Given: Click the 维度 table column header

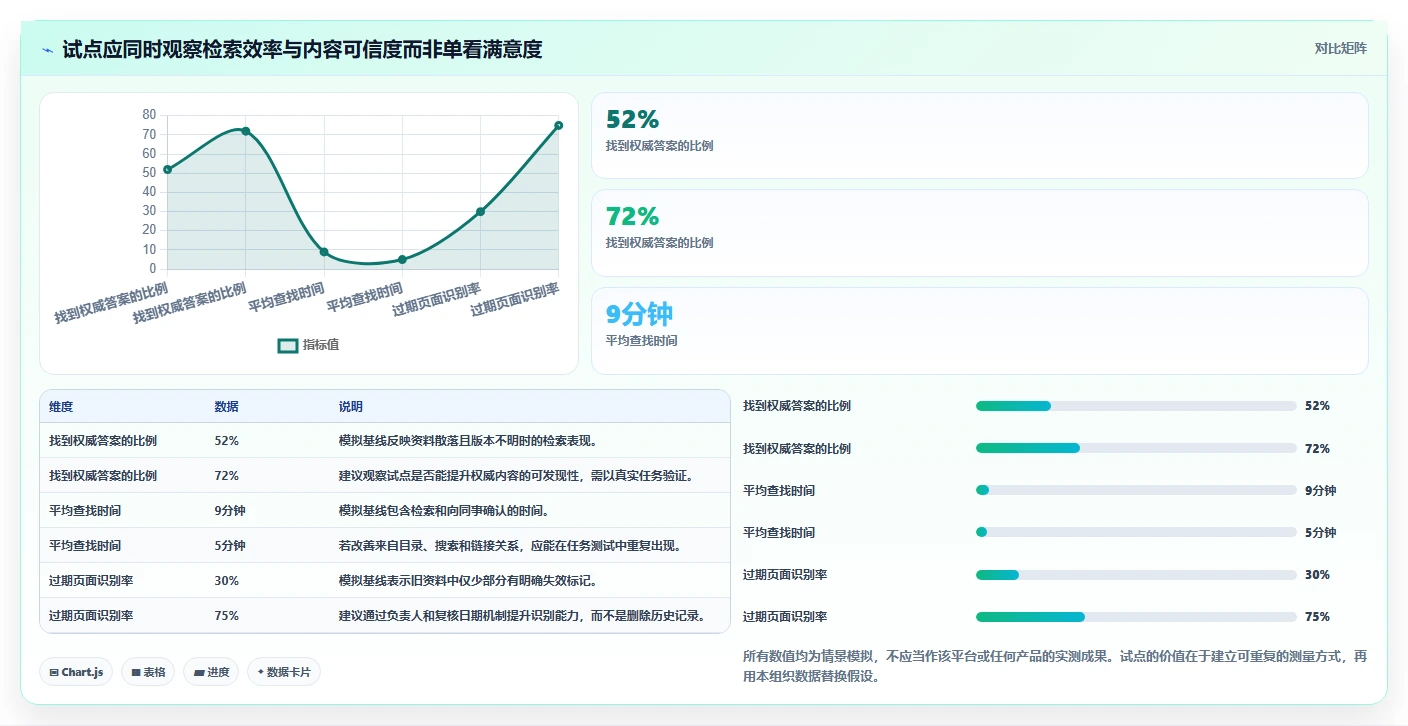Looking at the screenshot, I should [61, 407].
